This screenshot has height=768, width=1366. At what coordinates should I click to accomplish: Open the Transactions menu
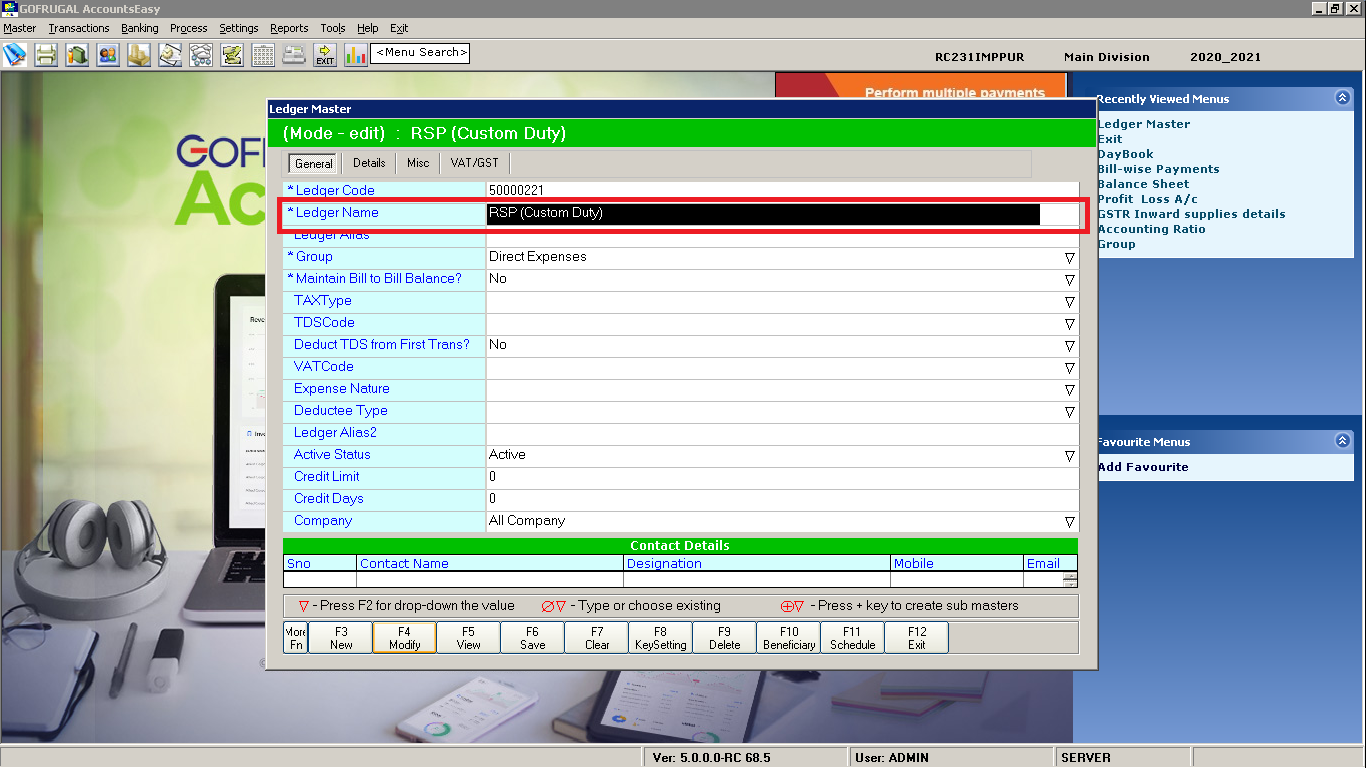coord(79,28)
